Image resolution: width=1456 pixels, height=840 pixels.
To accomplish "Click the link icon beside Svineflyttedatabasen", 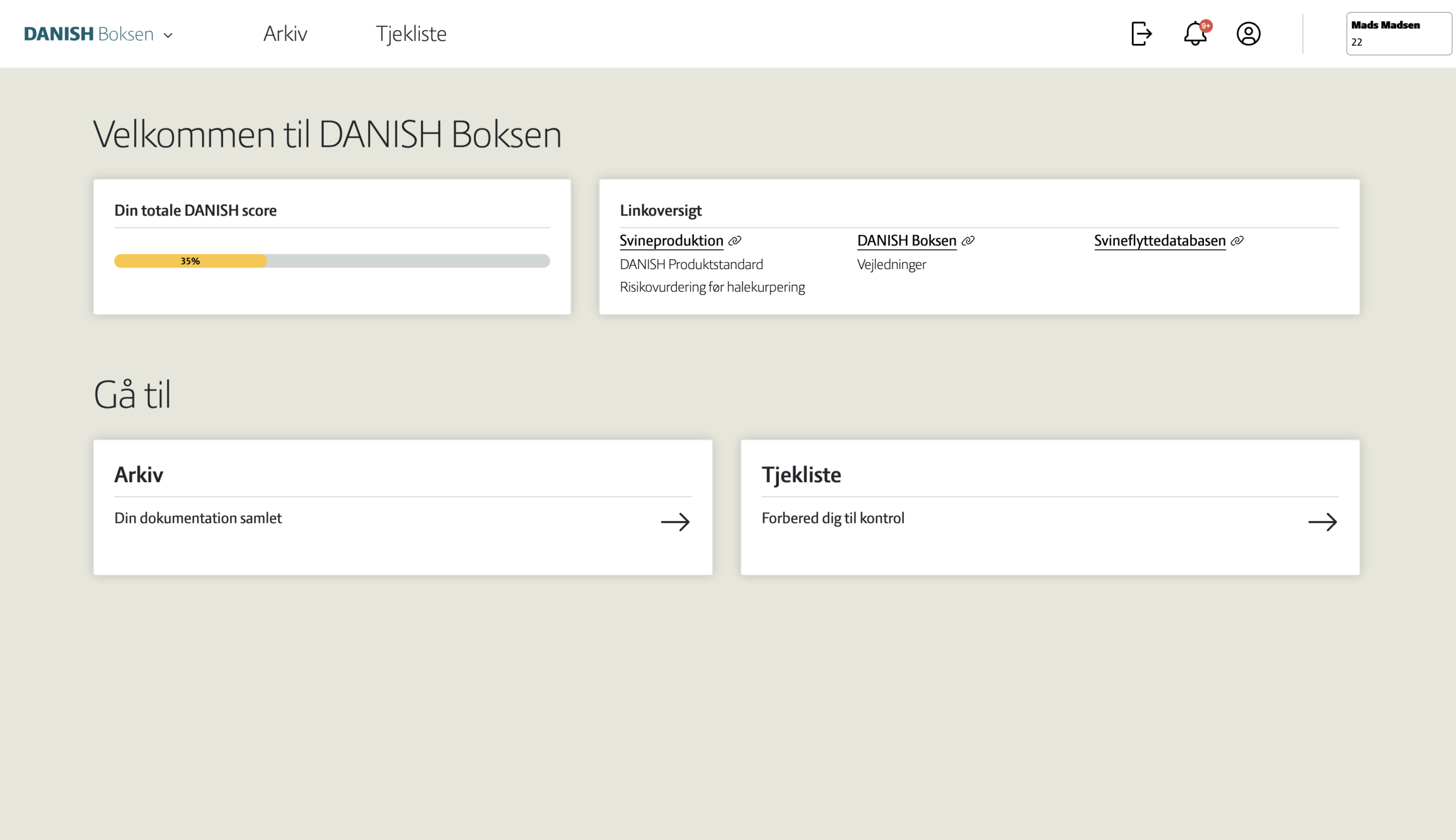I will click(1237, 241).
